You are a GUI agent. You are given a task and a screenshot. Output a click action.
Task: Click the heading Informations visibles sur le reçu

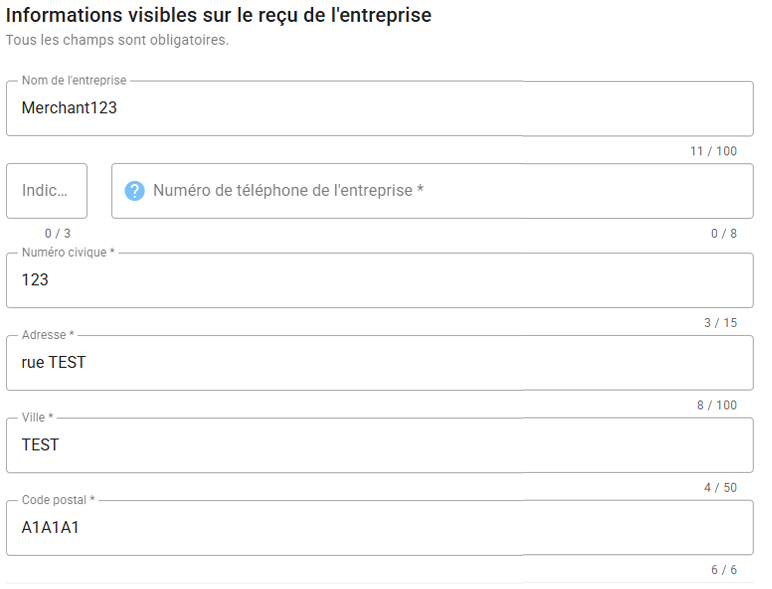click(219, 16)
